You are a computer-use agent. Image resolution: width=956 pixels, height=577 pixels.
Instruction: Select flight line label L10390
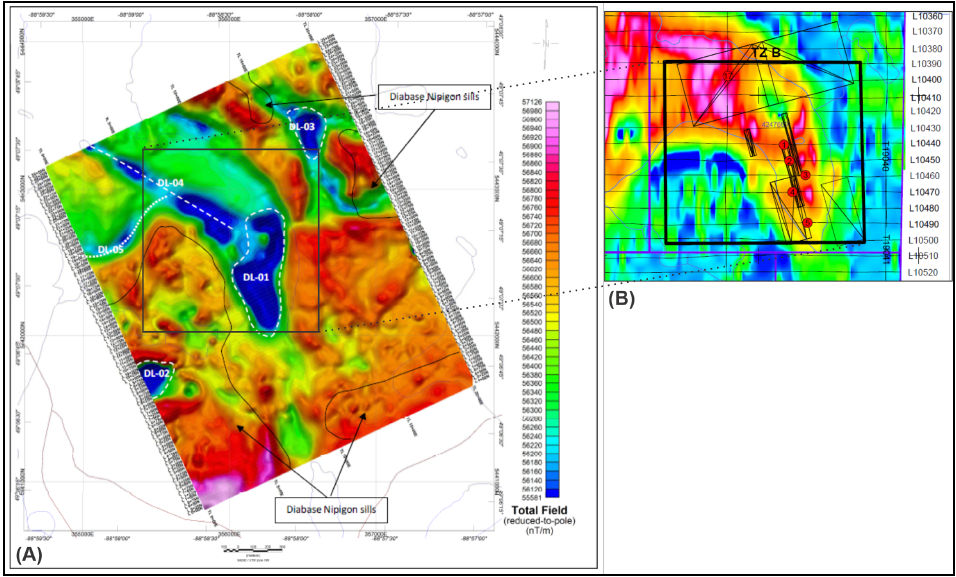click(x=926, y=63)
